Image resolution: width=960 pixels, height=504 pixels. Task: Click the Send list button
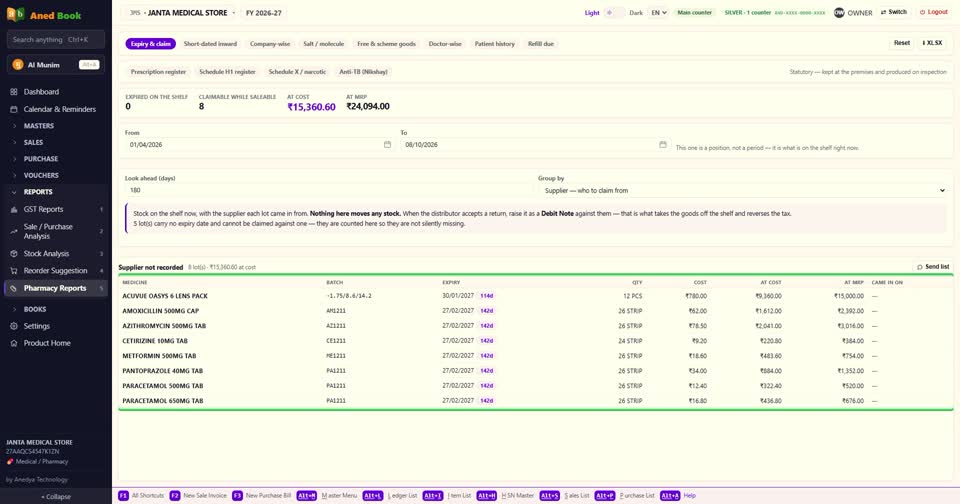[x=933, y=267]
